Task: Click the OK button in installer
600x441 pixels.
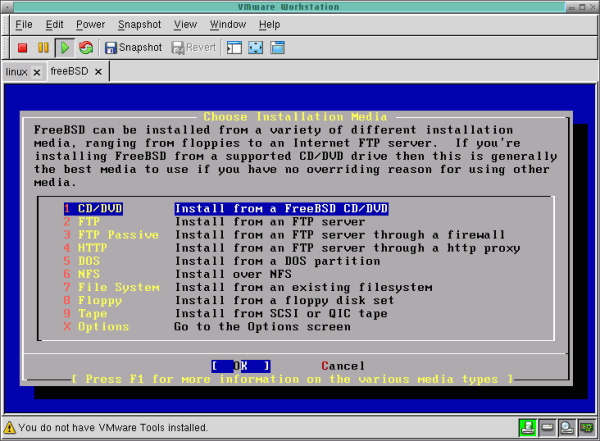Action: point(241,366)
